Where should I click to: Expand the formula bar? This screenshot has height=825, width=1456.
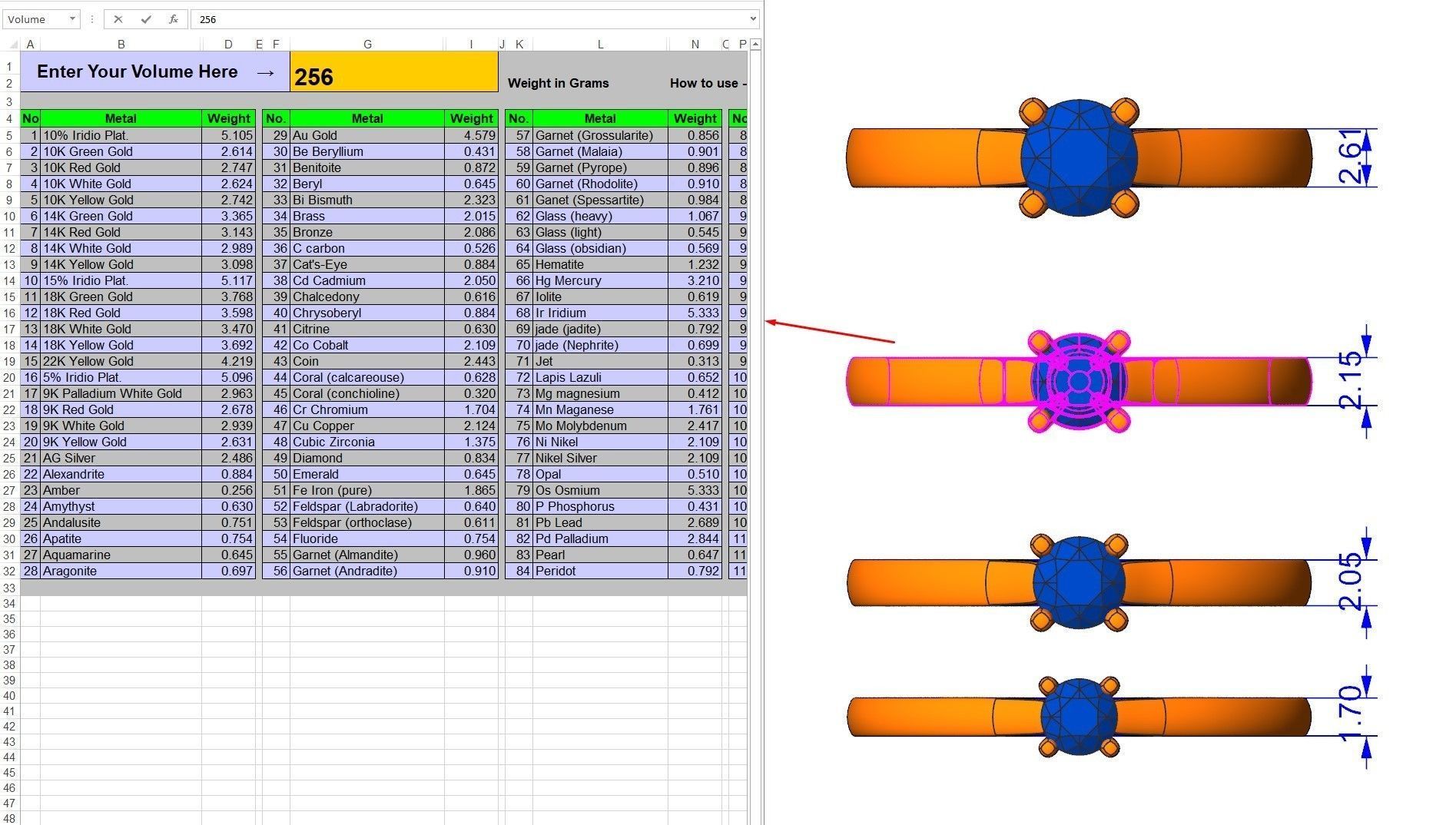coord(753,19)
